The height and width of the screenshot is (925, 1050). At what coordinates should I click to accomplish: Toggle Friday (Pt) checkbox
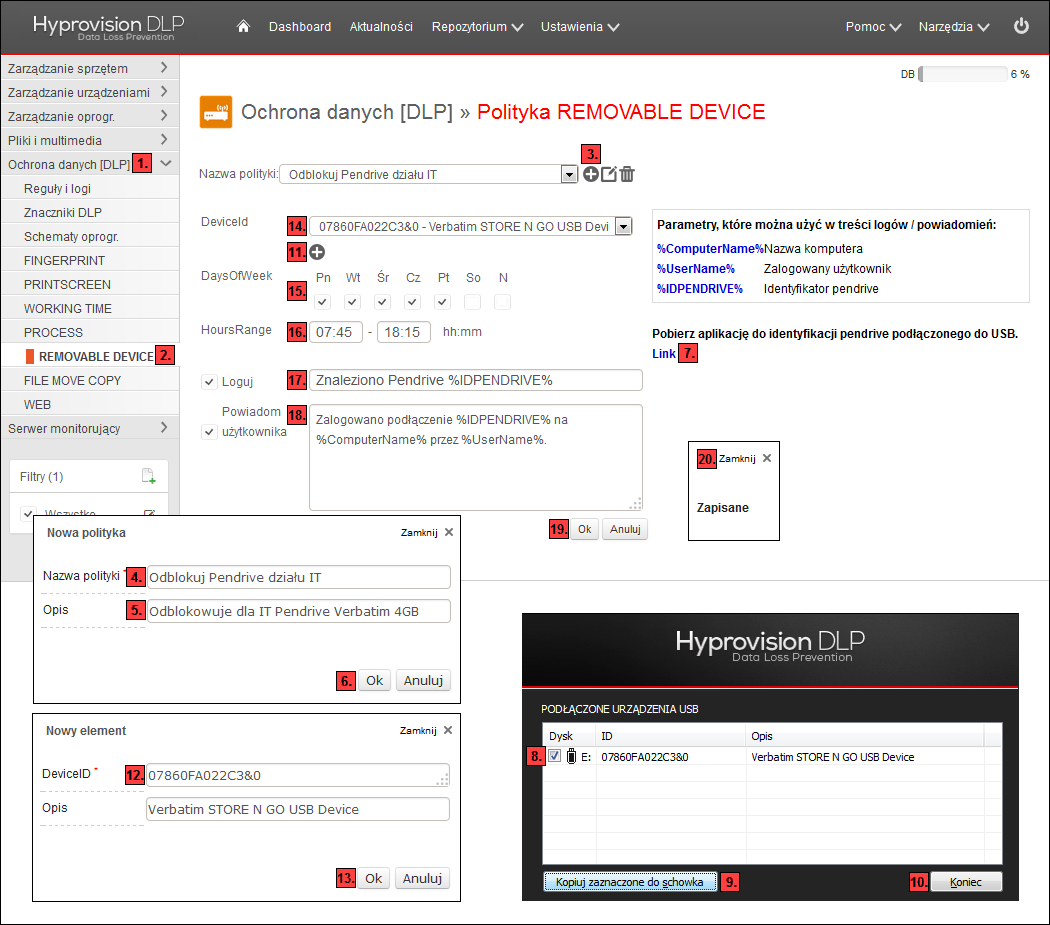[443, 302]
